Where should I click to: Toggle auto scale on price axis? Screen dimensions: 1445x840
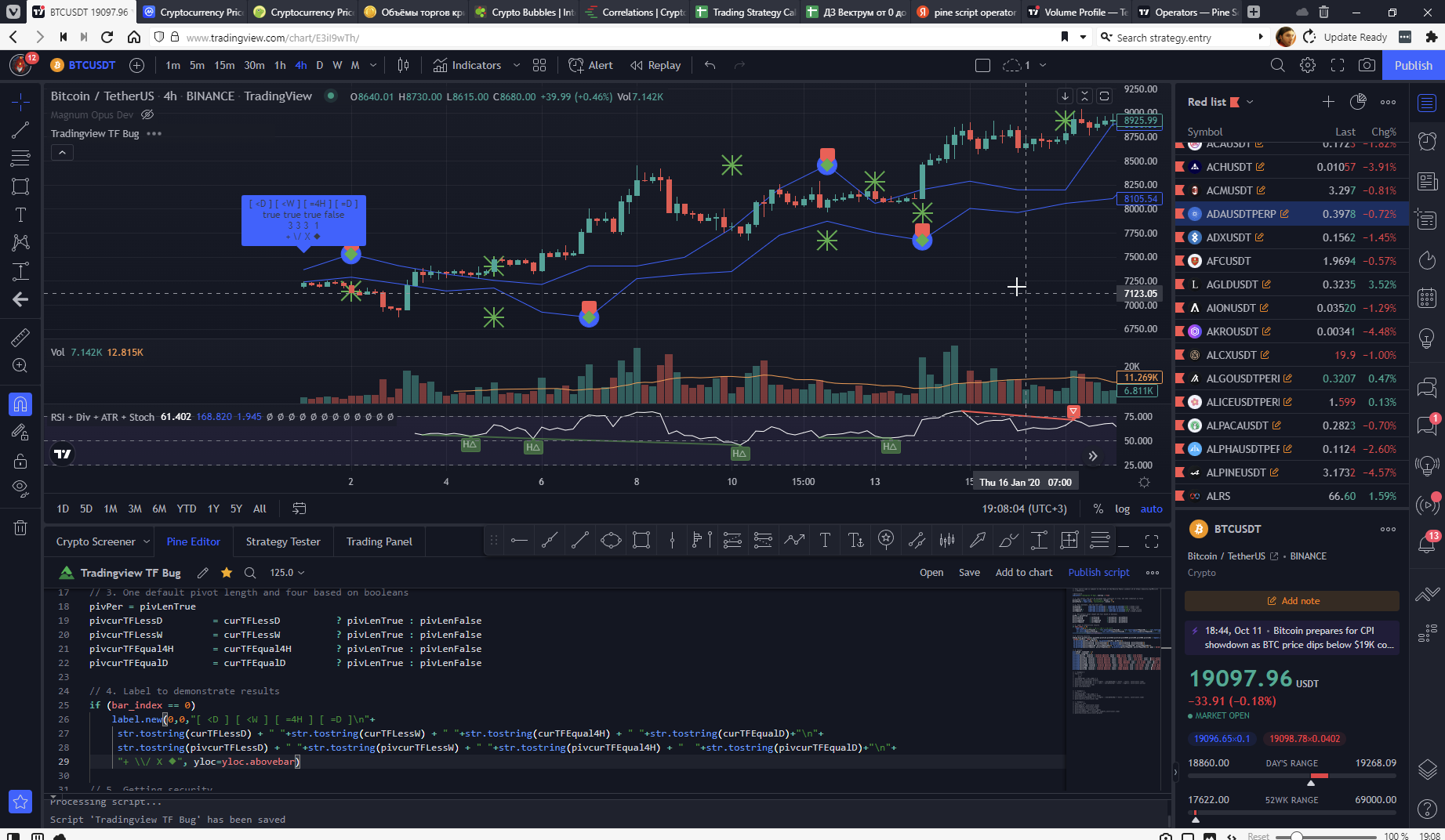1151,509
